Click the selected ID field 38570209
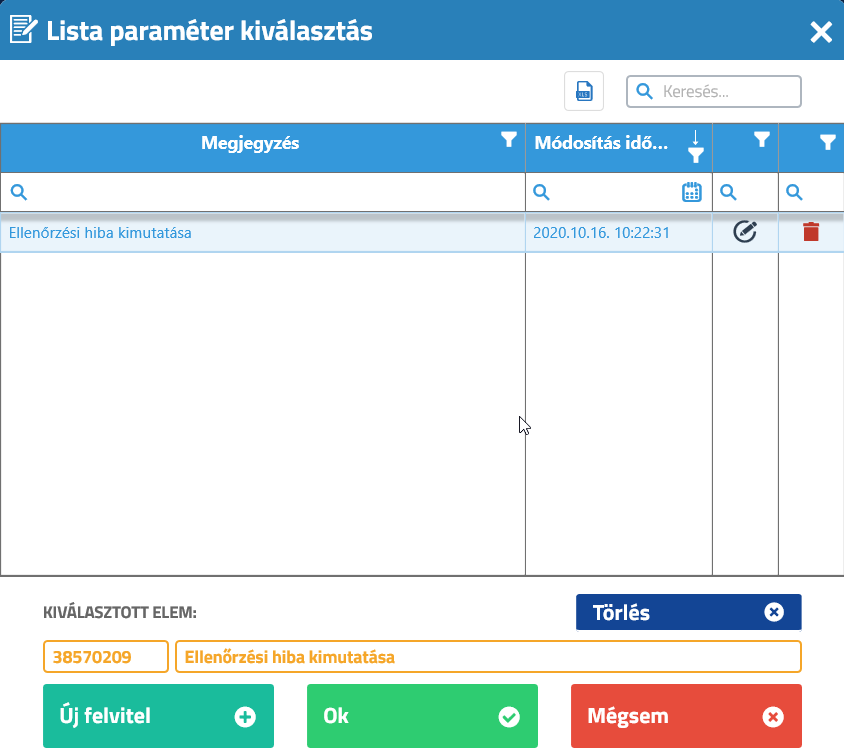Screen dimensions: 844x752 coord(106,657)
